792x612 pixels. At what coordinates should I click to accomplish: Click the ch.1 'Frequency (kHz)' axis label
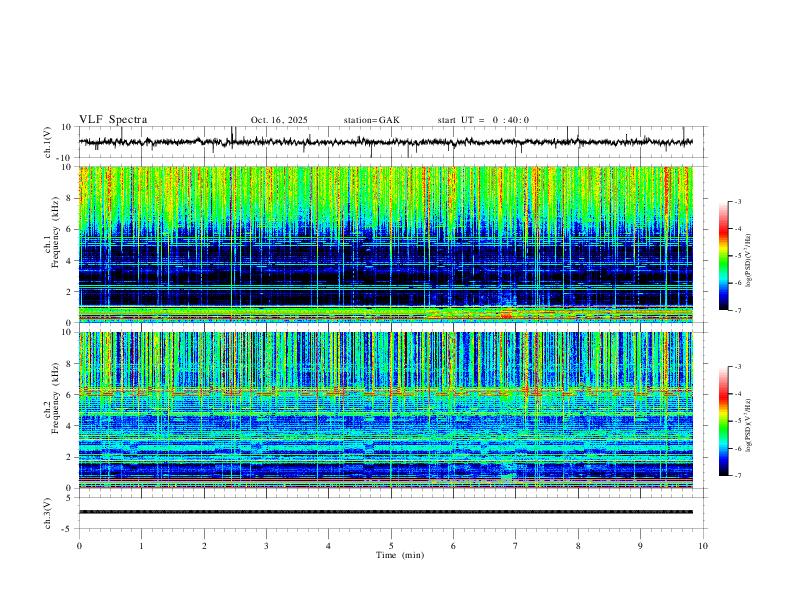tap(56, 233)
